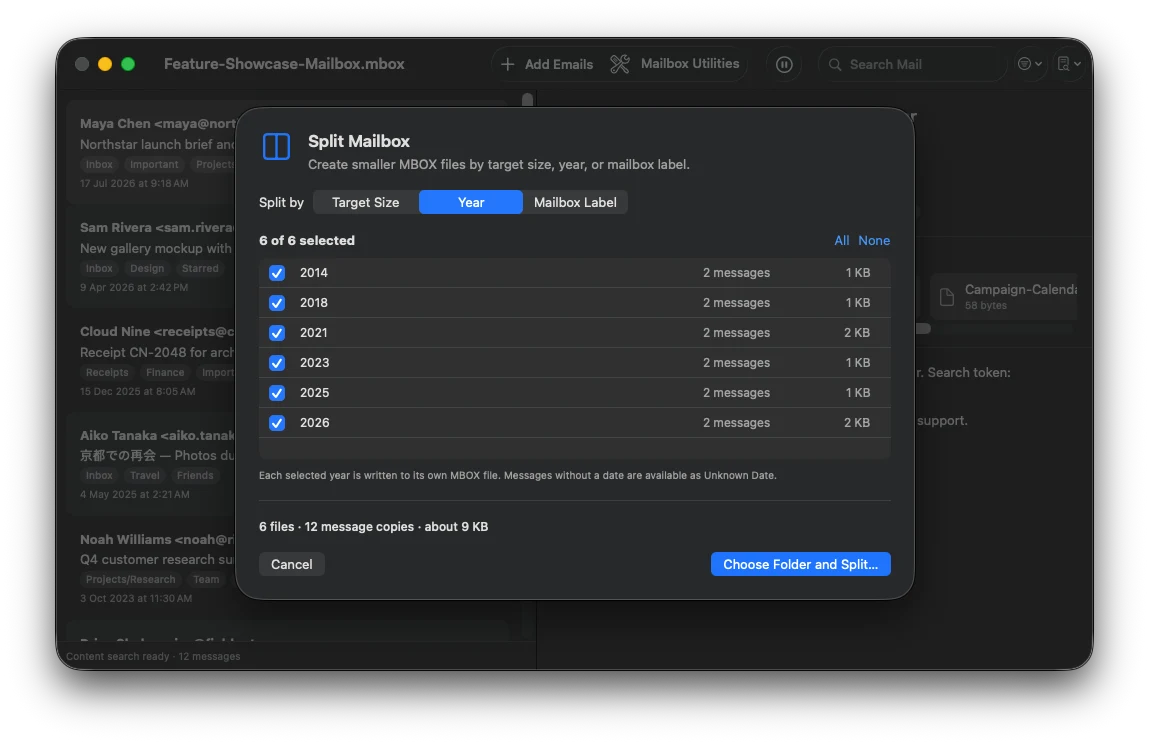The width and height of the screenshot is (1149, 744).
Task: Click Choose Folder and Split button
Action: (x=800, y=564)
